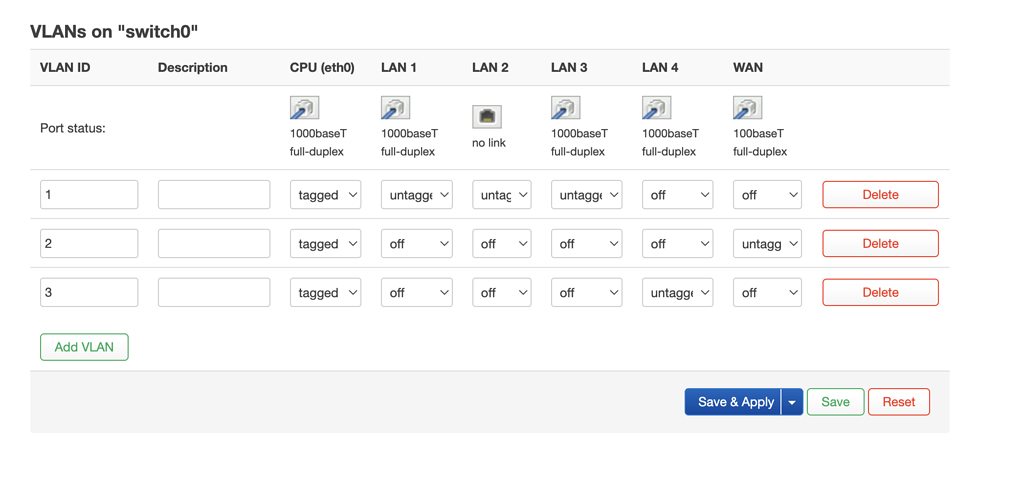The width and height of the screenshot is (1024, 482).
Task: Open VLAN 2 LAN 1 port dropdown
Action: pyautogui.click(x=416, y=244)
